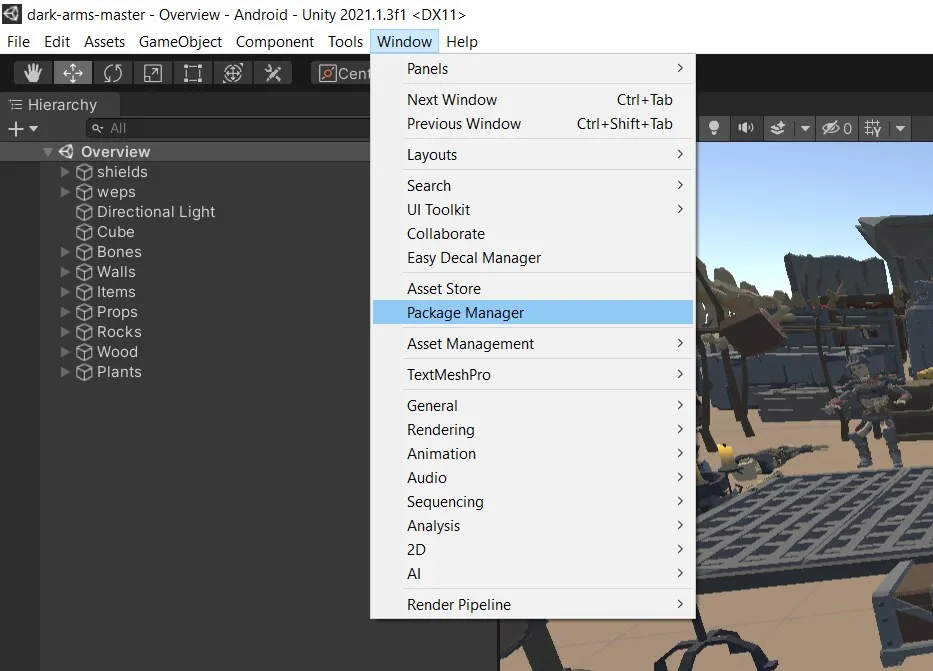Open Package Manager
This screenshot has width=933, height=671.
(465, 312)
